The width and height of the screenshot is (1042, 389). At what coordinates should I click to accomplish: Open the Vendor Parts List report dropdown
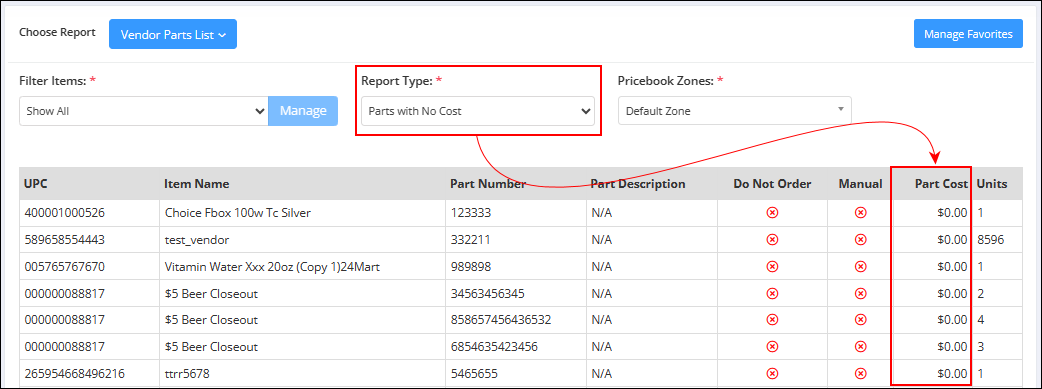[x=173, y=34]
